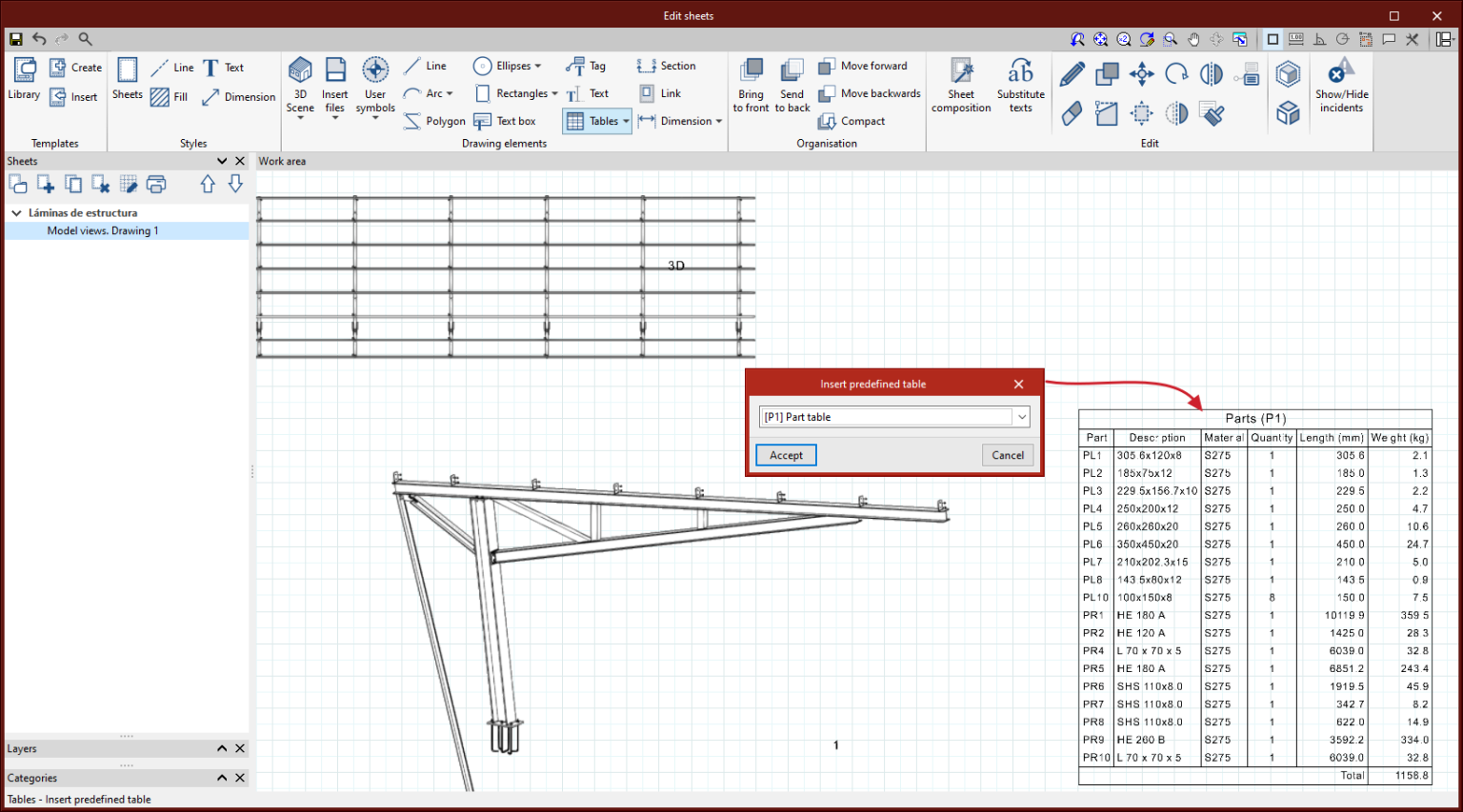Click Substitute texts

pyautogui.click(x=1020, y=84)
